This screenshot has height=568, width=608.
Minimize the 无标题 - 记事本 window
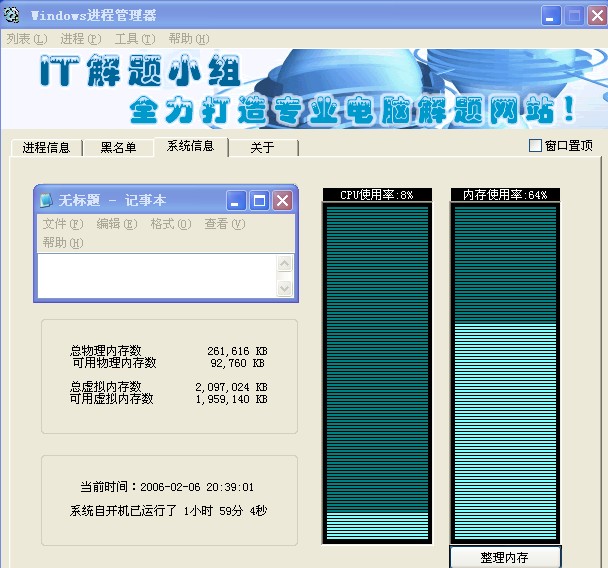(235, 200)
